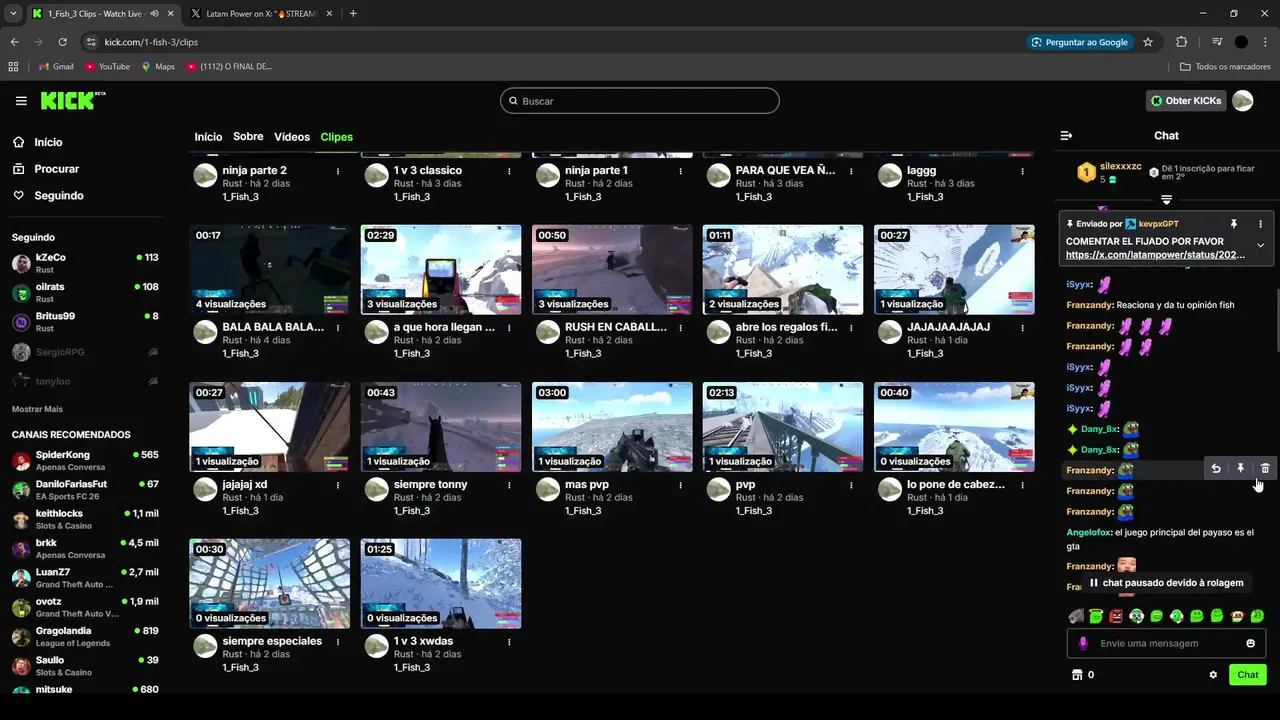Open the browser extensions puzzle icon
Image resolution: width=1280 pixels, height=720 pixels.
coord(1181,42)
